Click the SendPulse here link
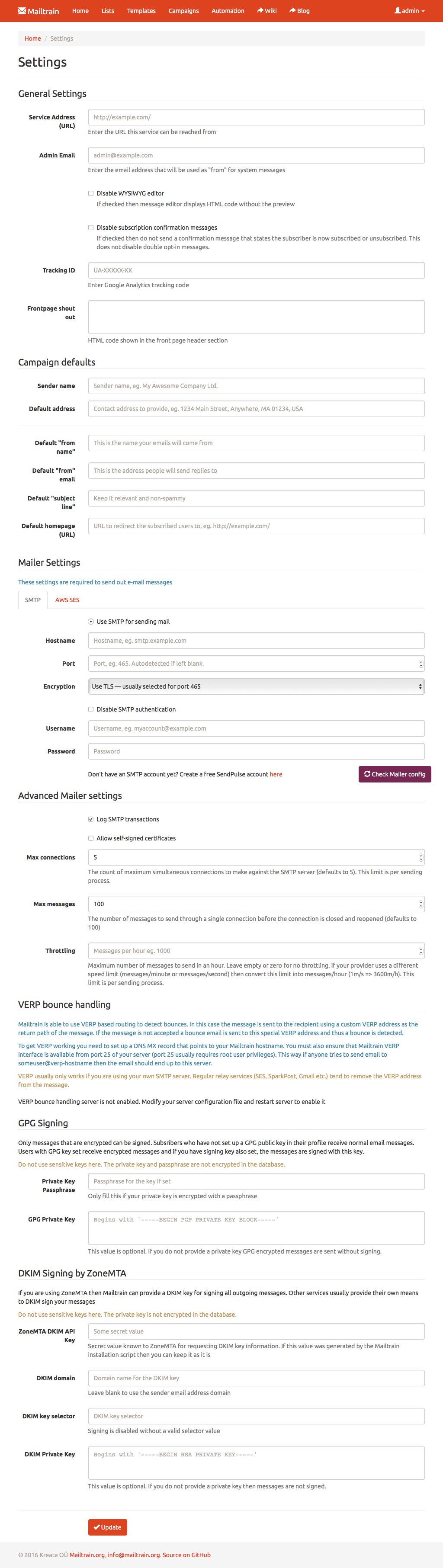 click(276, 774)
